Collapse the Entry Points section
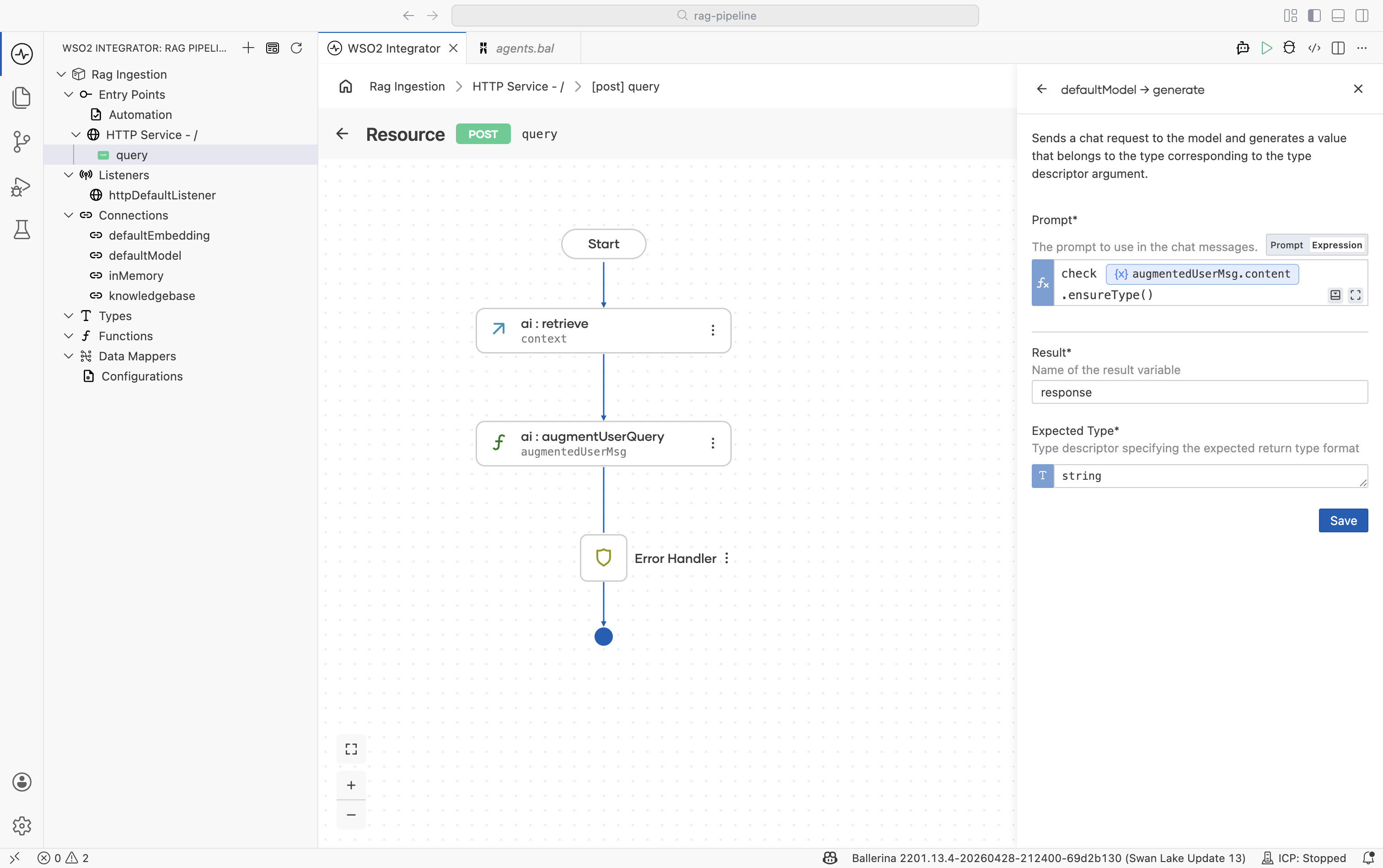The image size is (1383, 868). [69, 94]
